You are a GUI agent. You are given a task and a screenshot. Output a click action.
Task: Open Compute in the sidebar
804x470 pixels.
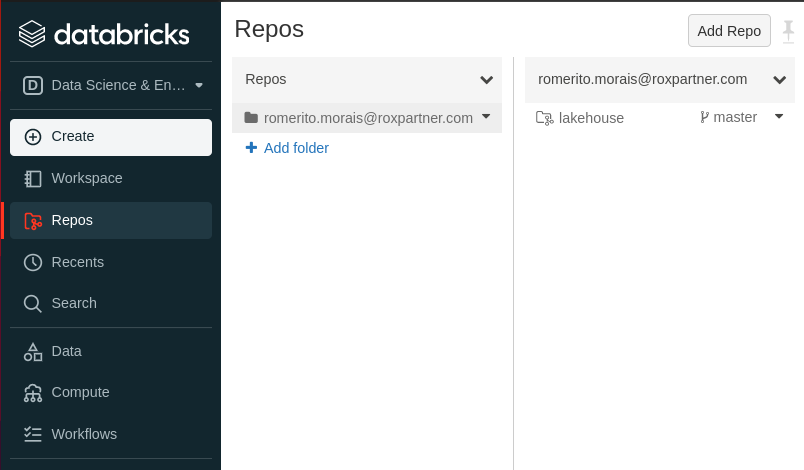[111, 393]
